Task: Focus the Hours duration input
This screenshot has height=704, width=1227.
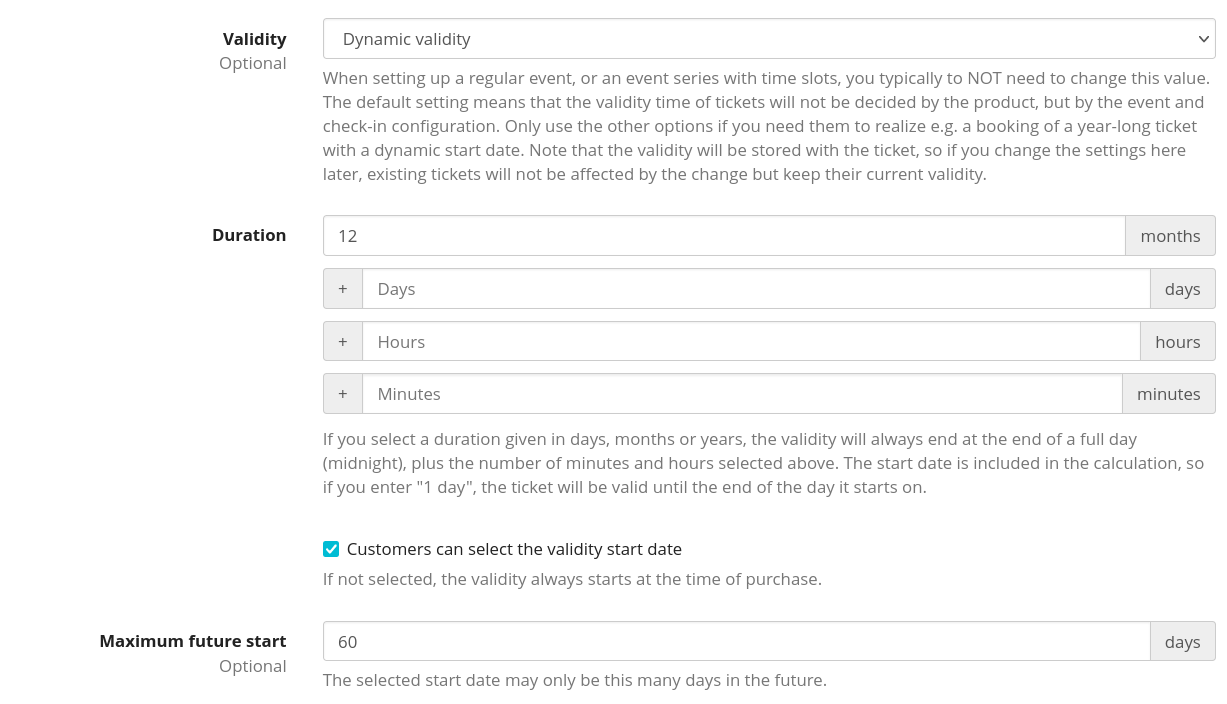Action: click(x=750, y=342)
